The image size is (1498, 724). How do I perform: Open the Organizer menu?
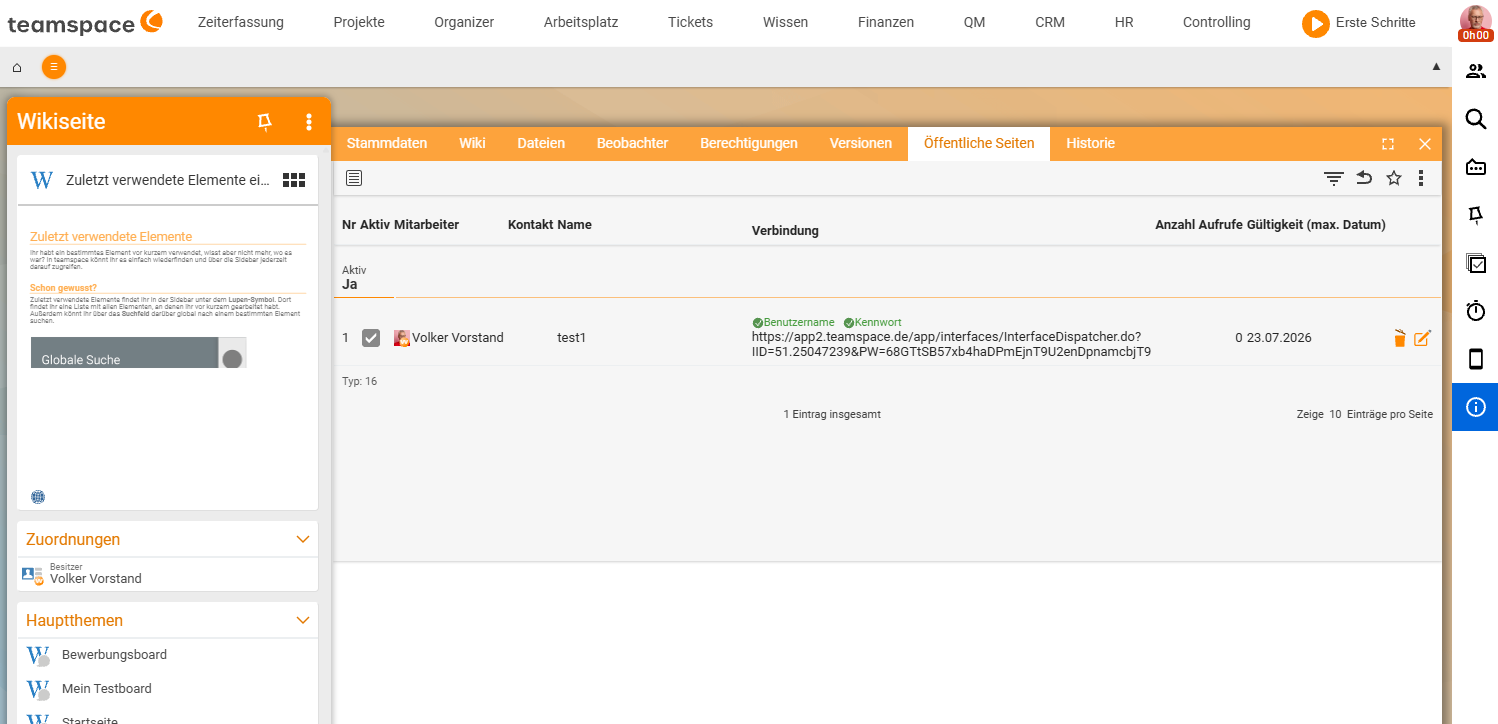click(464, 22)
